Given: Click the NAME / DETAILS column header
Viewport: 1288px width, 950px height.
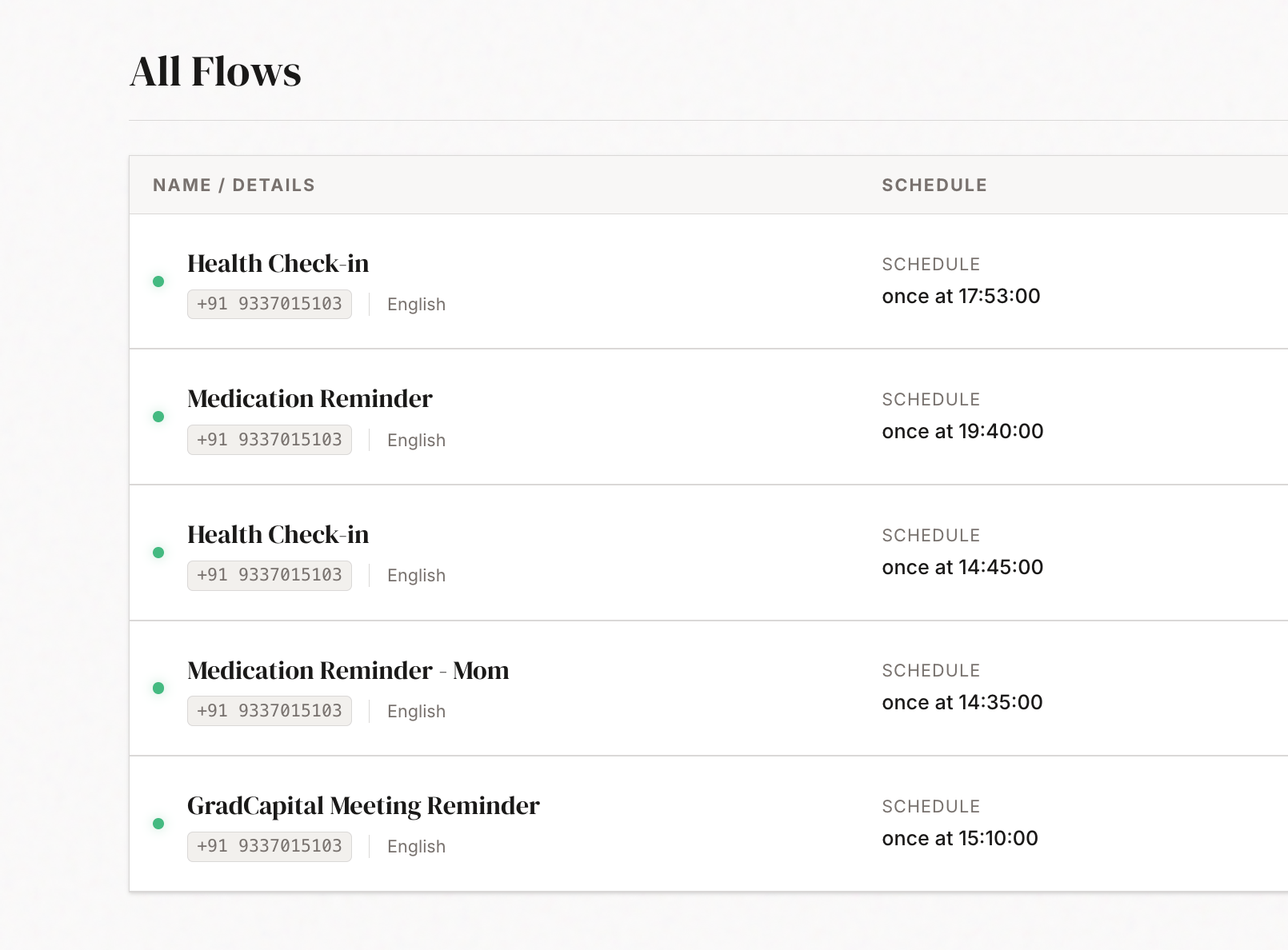Looking at the screenshot, I should (x=234, y=186).
